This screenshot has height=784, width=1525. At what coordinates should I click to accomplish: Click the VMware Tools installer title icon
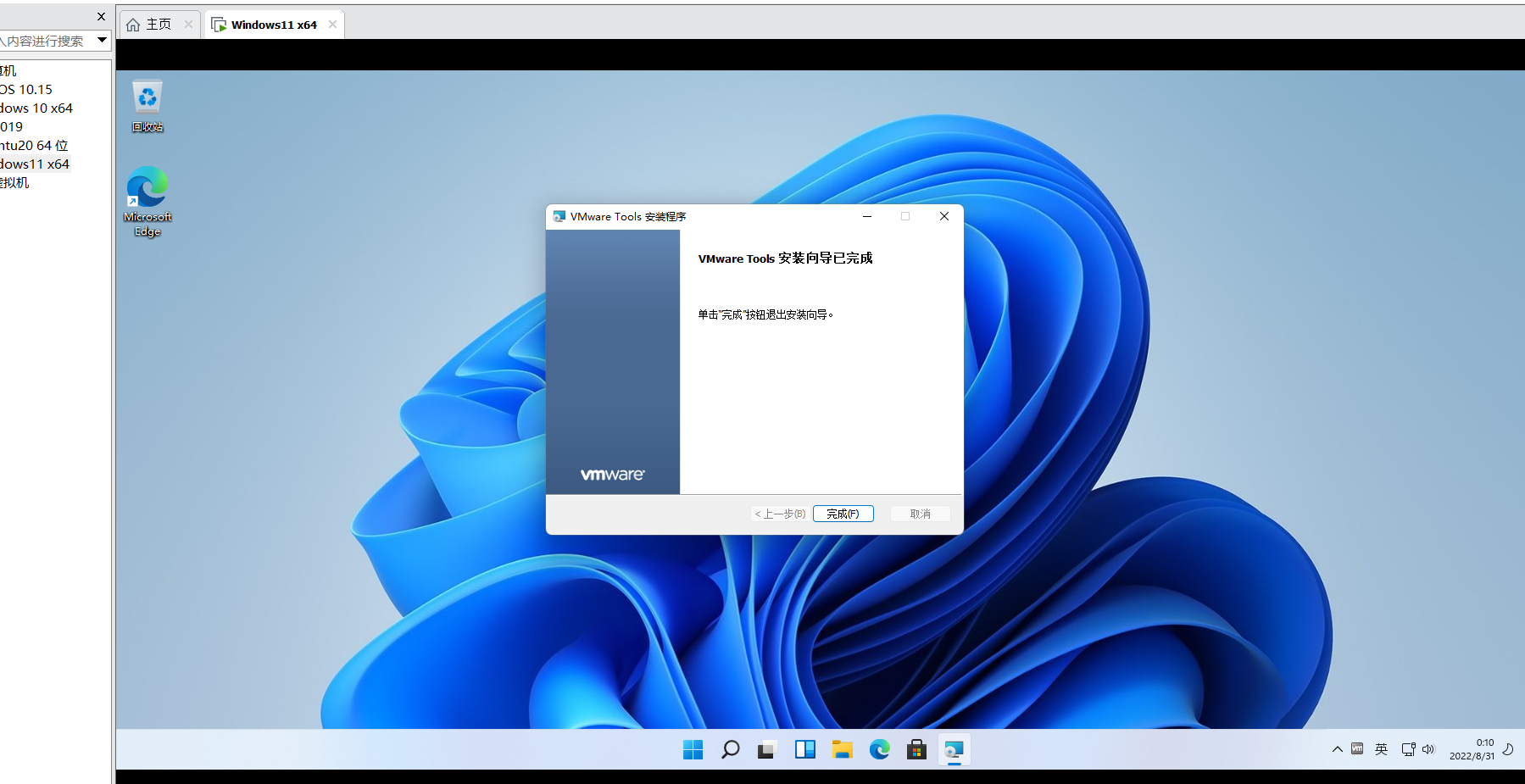pos(559,217)
